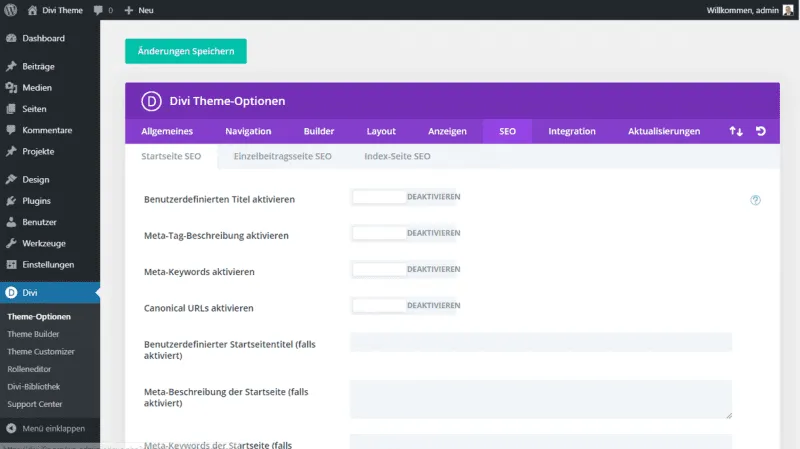Click the plus icon next to Neu

[x=129, y=10]
